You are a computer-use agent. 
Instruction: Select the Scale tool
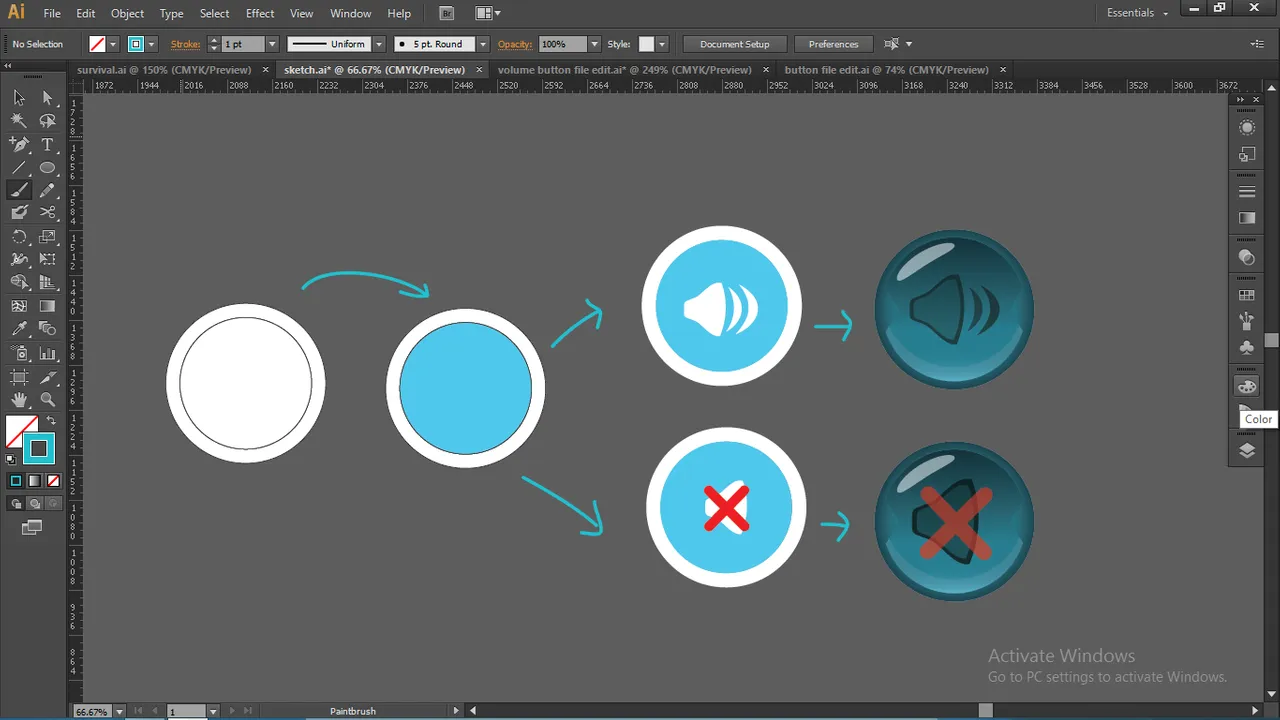[47, 237]
